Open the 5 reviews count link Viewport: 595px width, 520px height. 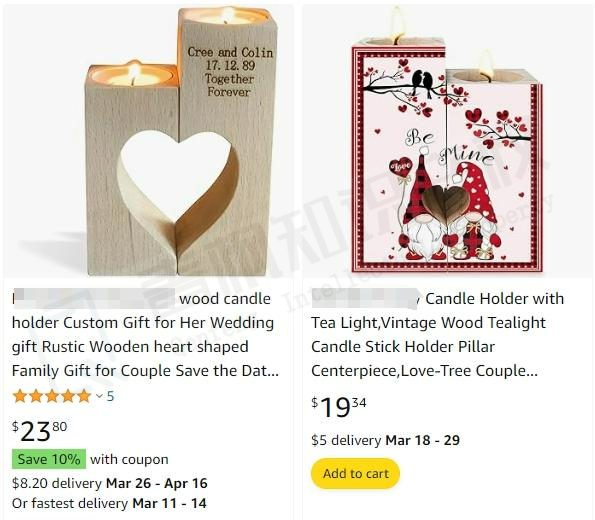click(110, 396)
